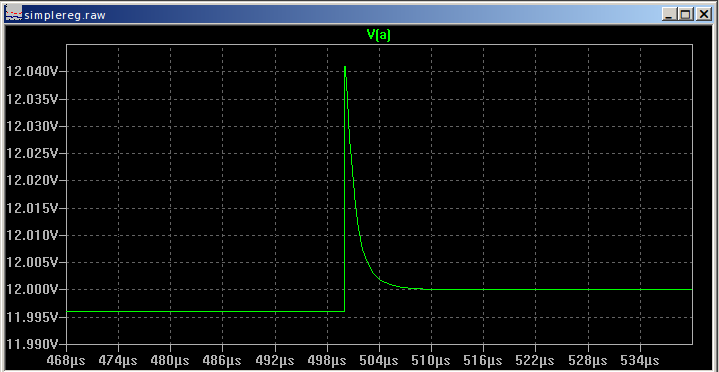Image resolution: width=719 pixels, height=372 pixels.
Task: Click the 12.040V axis label
Action: click(x=31, y=72)
